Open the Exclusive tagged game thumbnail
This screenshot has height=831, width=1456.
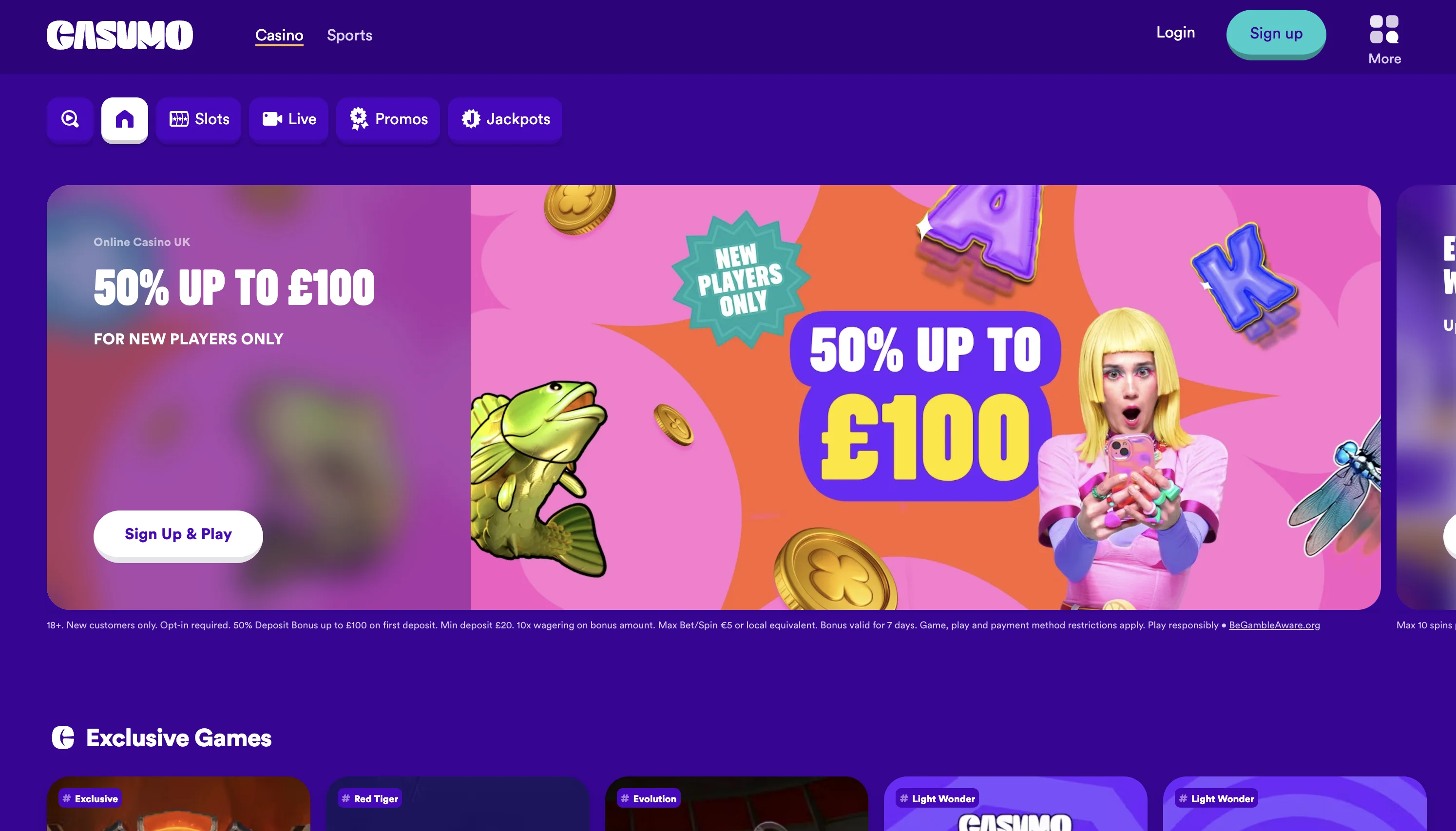(179, 804)
